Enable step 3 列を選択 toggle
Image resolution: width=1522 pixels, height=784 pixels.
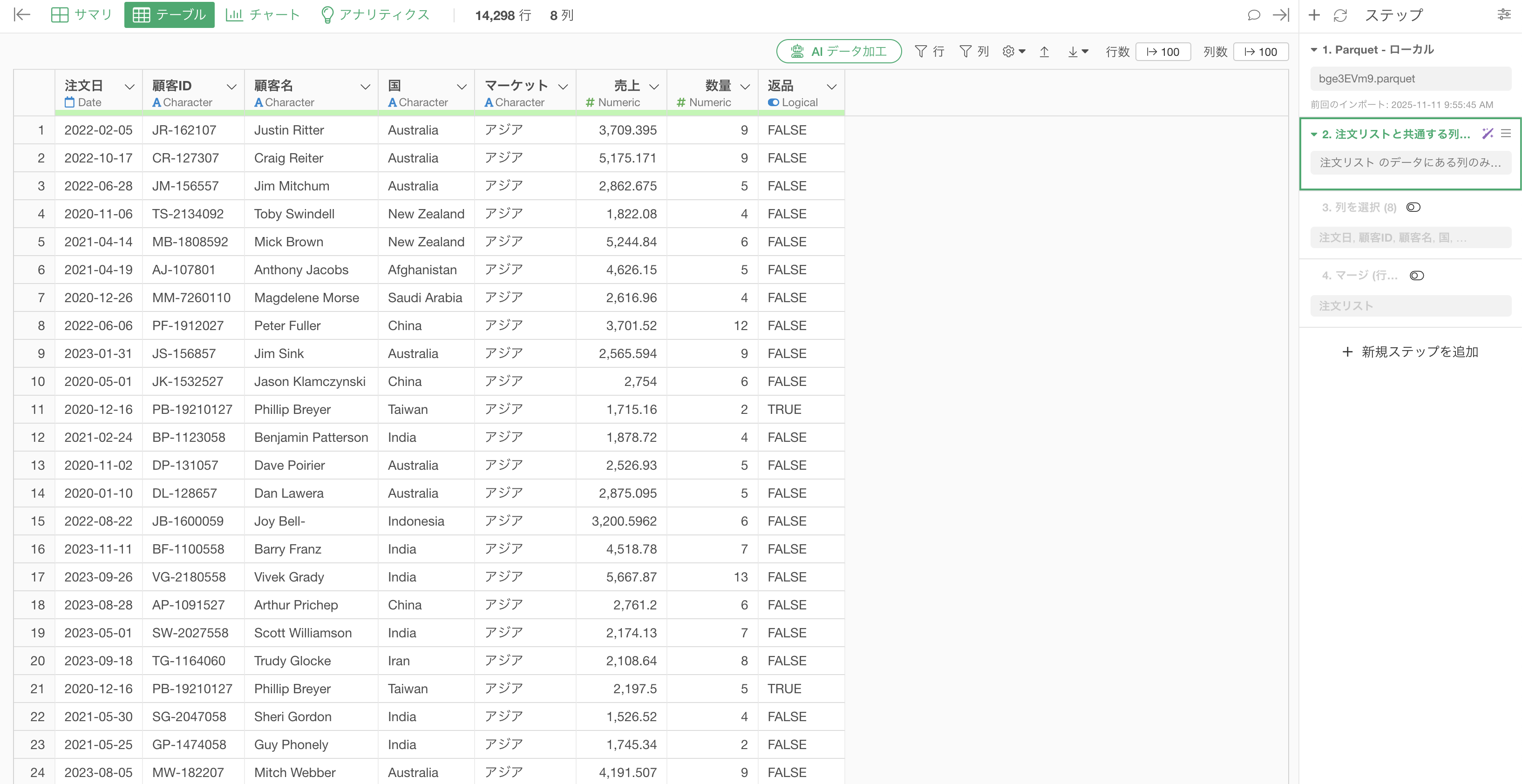pyautogui.click(x=1413, y=207)
